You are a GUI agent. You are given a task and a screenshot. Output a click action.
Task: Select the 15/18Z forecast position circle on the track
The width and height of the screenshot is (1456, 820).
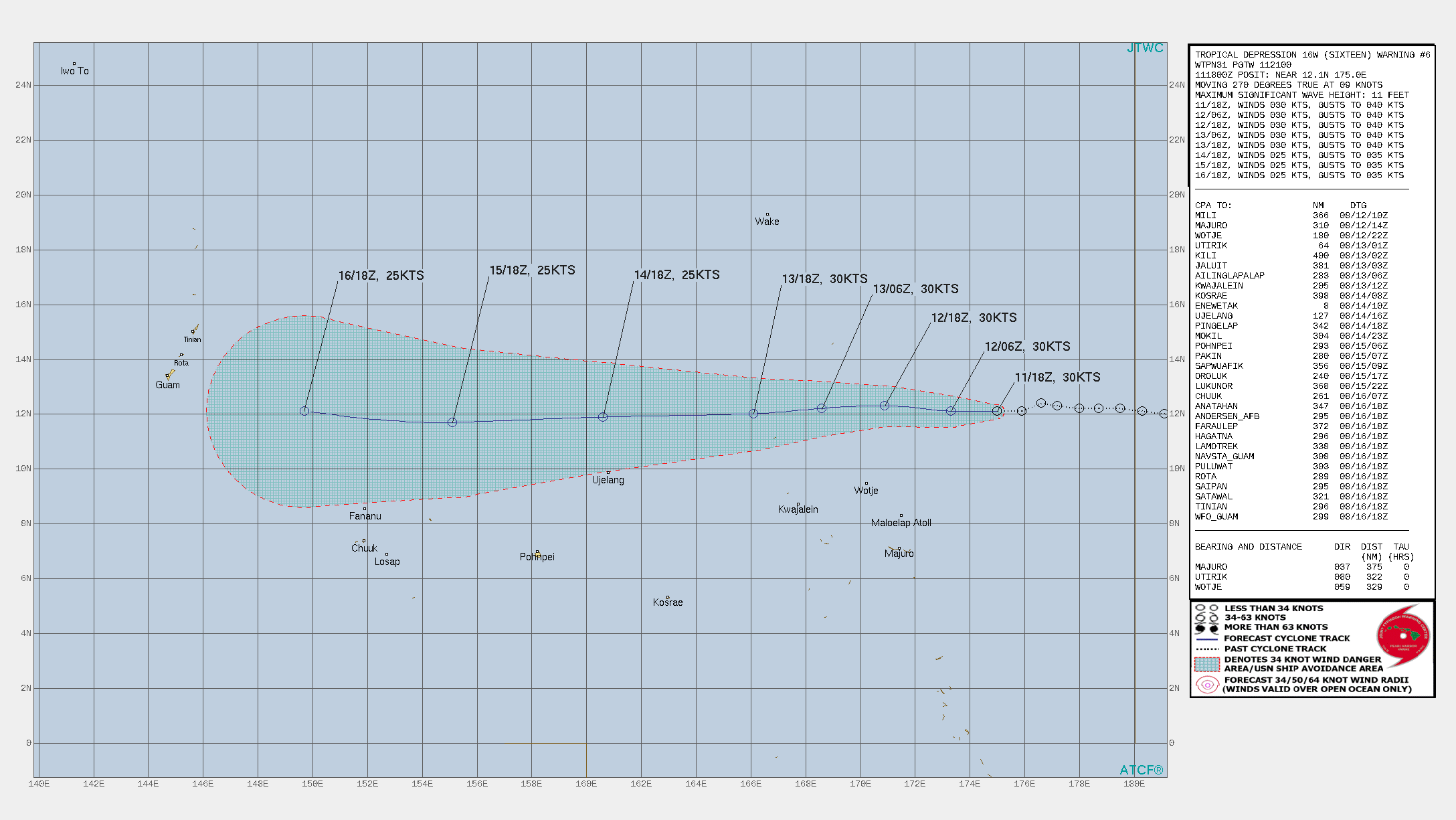point(452,422)
